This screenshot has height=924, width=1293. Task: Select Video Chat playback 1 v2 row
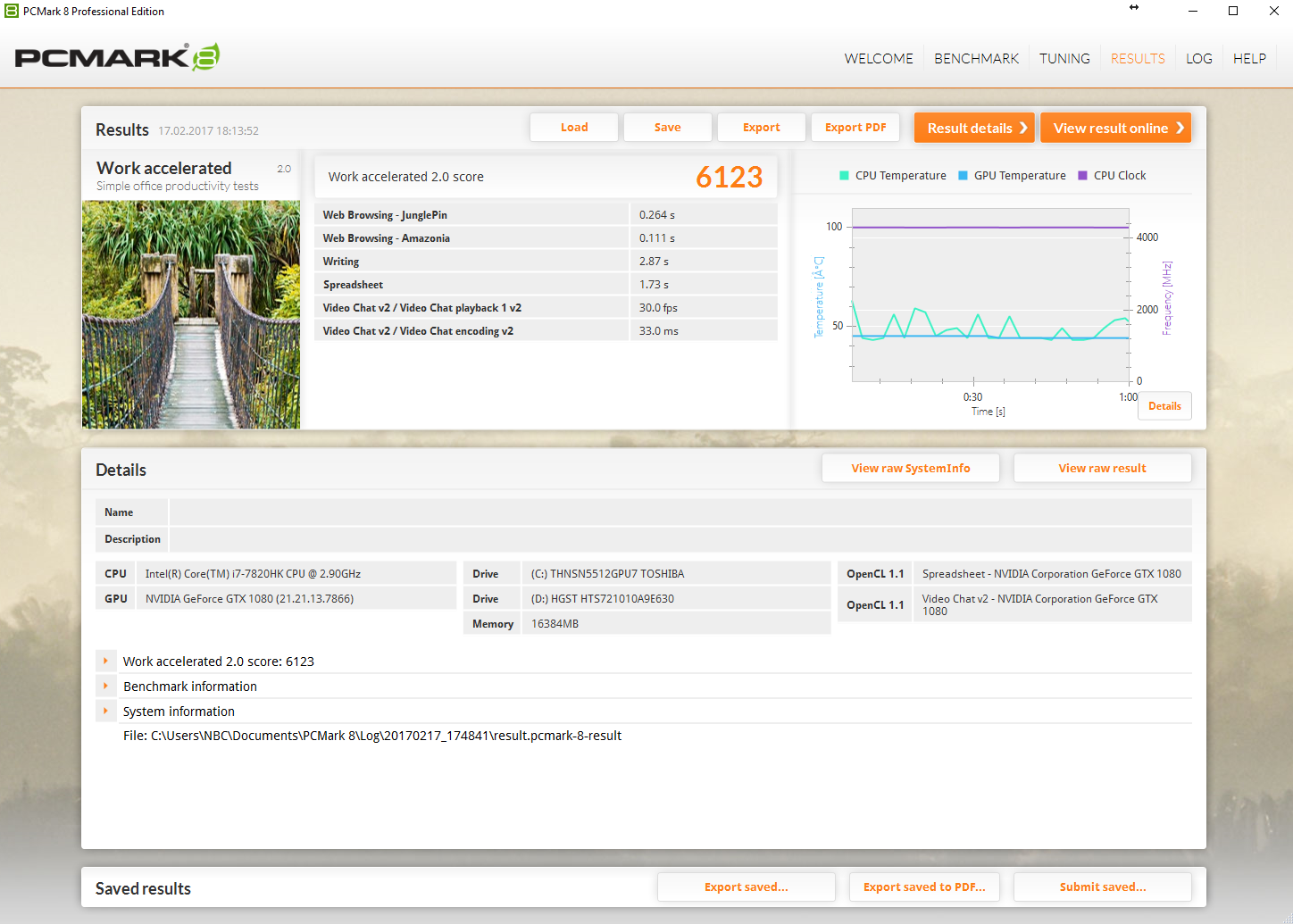pyautogui.click(x=546, y=308)
